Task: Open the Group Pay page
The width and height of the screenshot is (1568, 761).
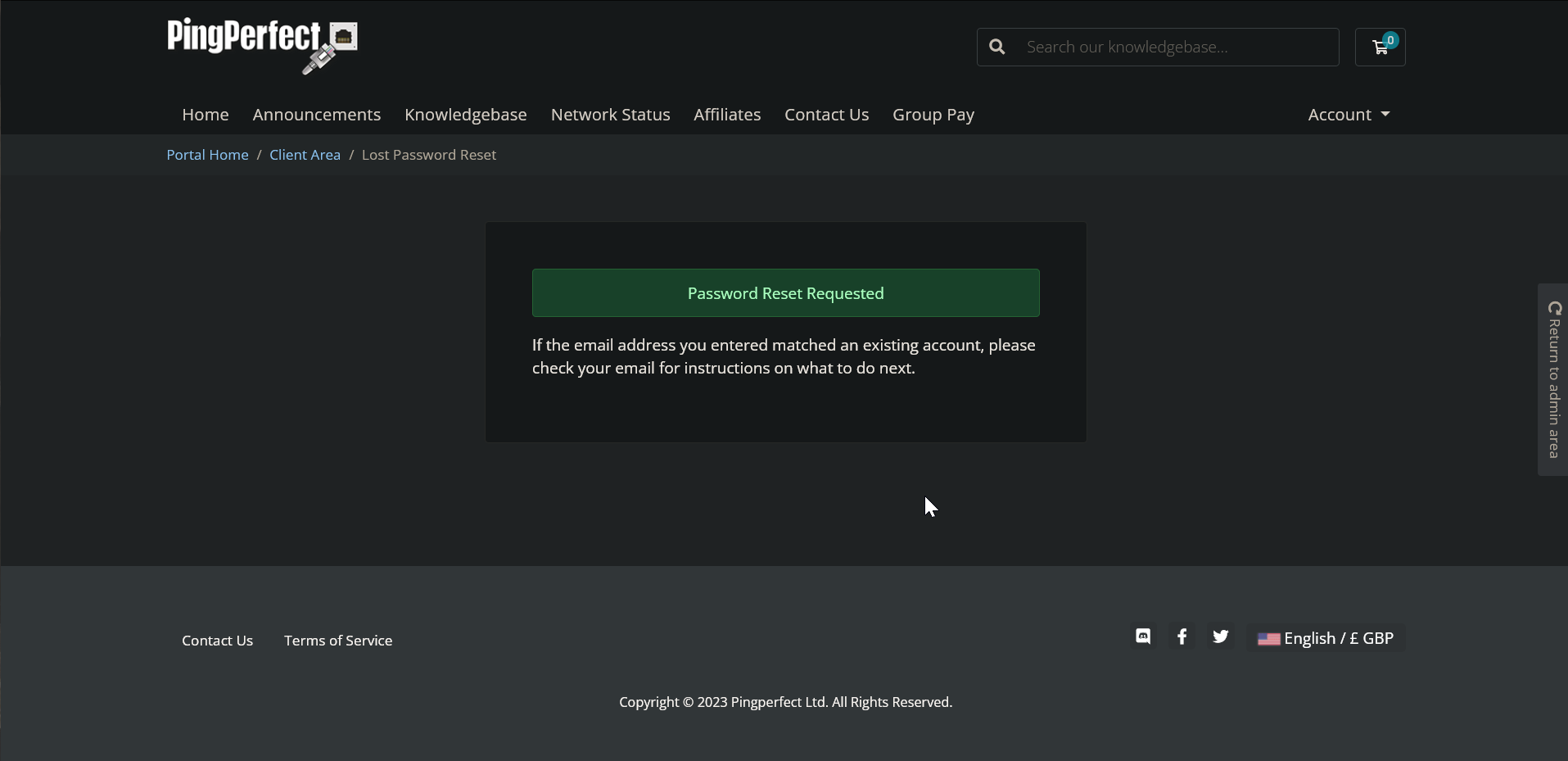Action: tap(933, 115)
